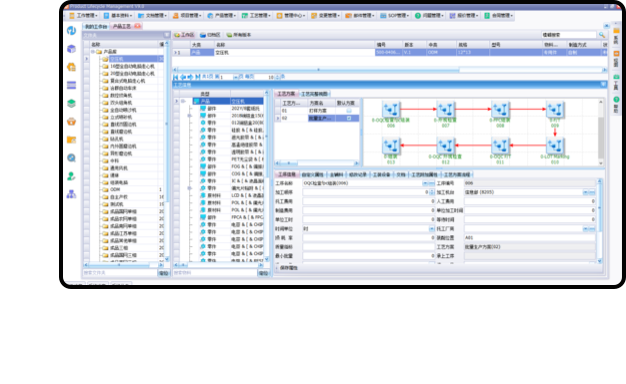
Task: Click product grid horizontal scrollbar
Action: coord(390,70)
